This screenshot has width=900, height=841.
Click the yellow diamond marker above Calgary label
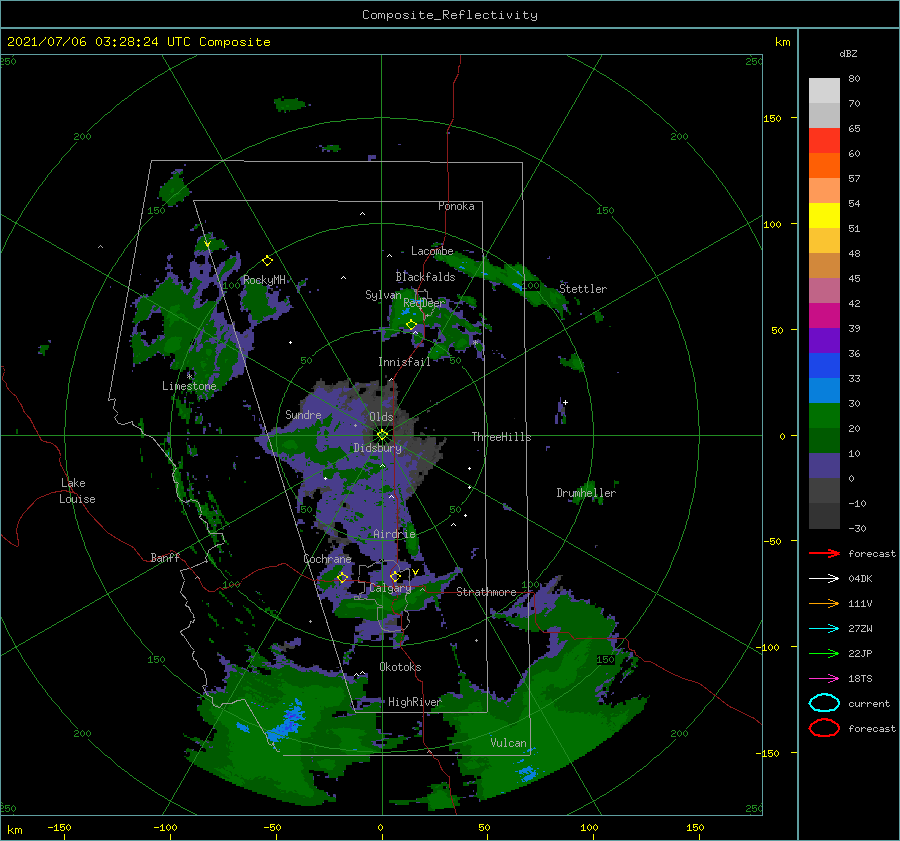pos(395,576)
